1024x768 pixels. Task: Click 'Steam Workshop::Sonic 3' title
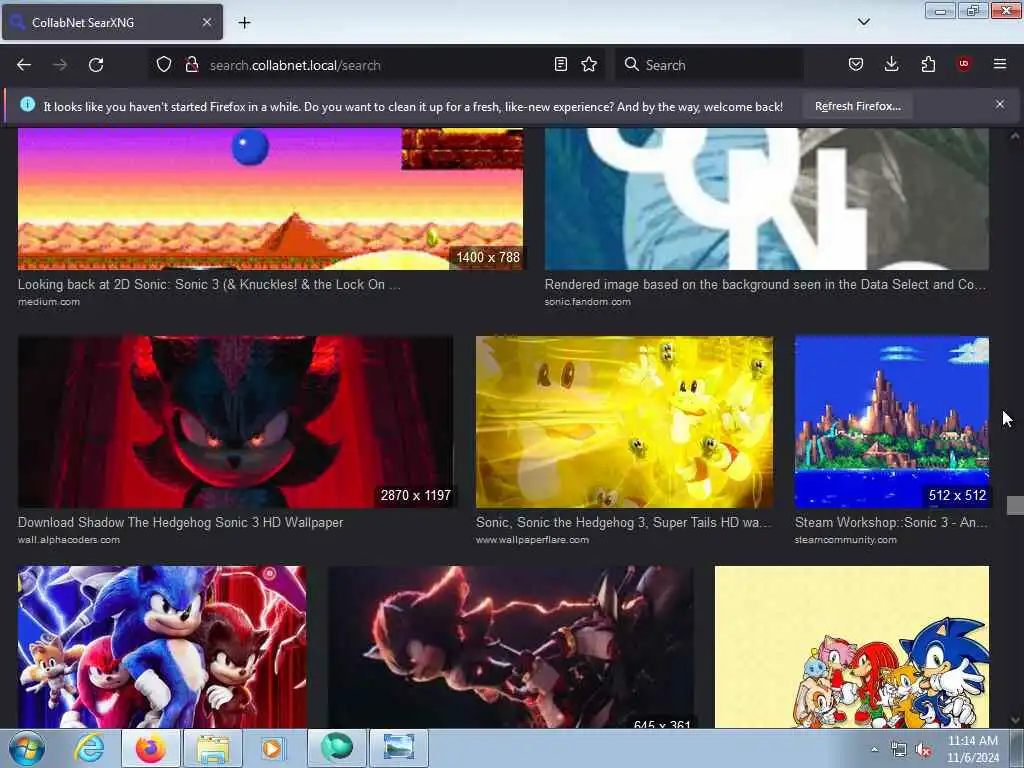[x=891, y=522]
